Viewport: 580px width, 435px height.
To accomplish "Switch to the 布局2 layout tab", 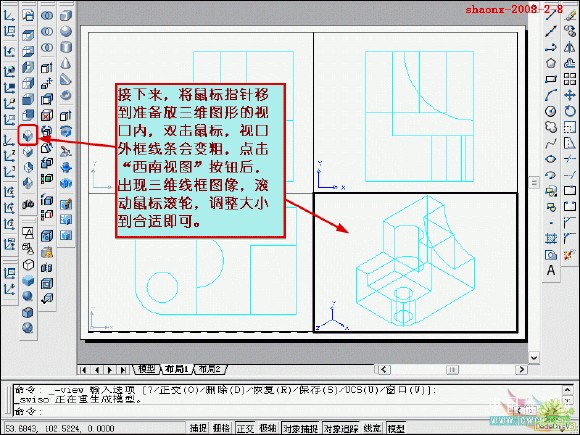I will [209, 369].
